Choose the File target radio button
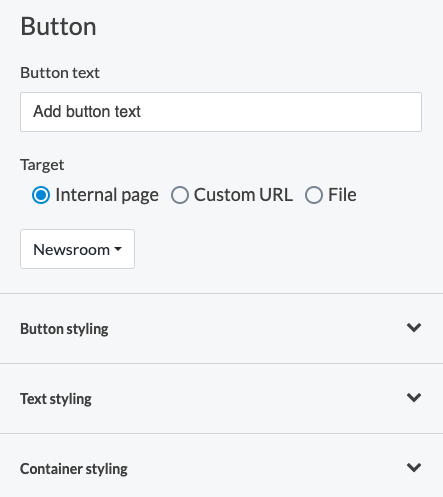 point(314,195)
